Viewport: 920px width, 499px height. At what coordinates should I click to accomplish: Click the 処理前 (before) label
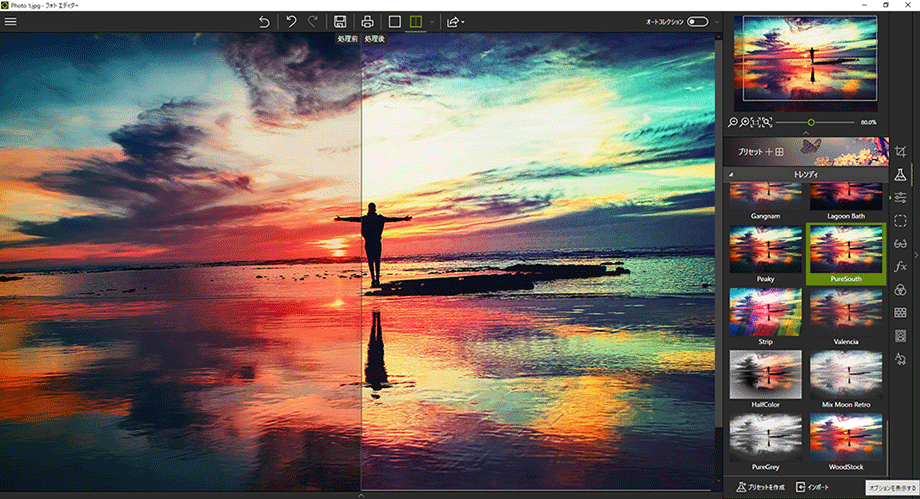[x=347, y=39]
